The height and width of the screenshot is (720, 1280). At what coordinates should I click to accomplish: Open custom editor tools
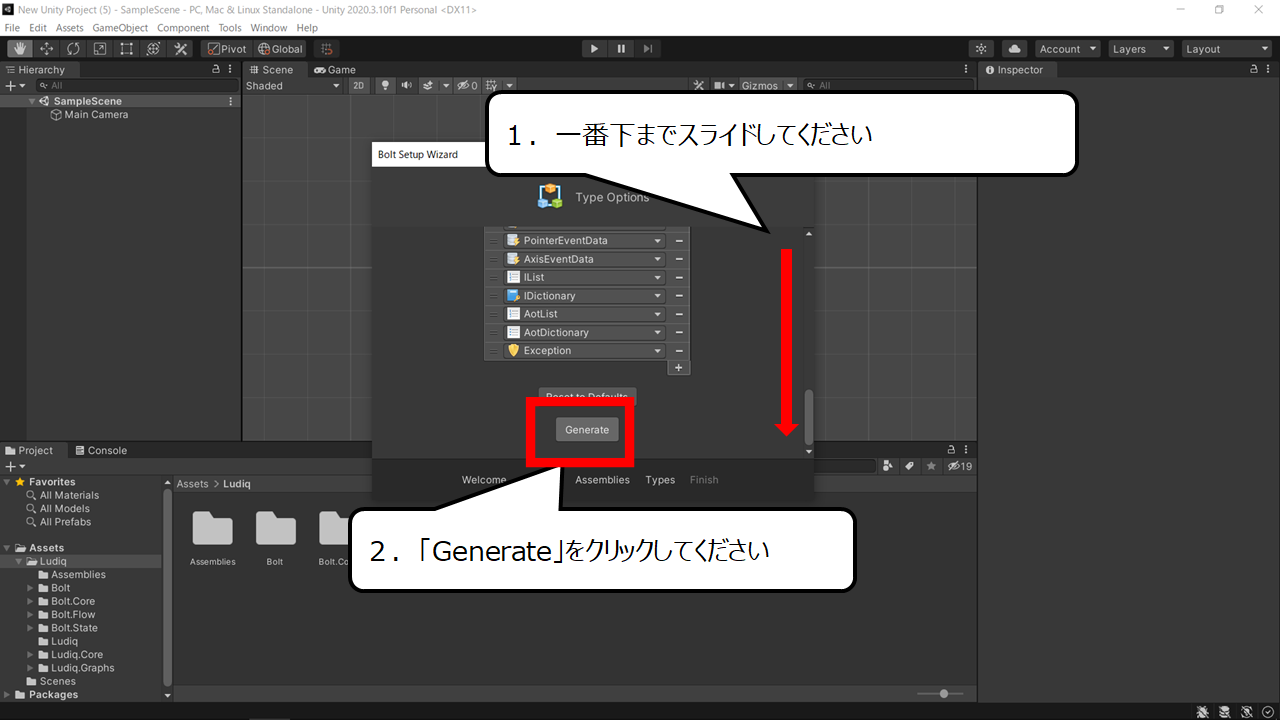(181, 49)
